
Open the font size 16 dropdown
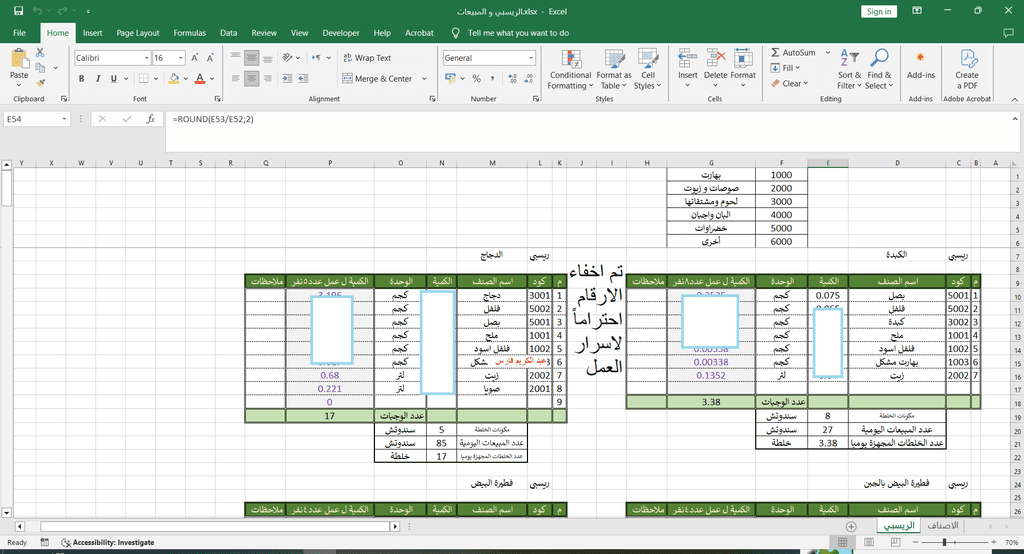[x=181, y=58]
